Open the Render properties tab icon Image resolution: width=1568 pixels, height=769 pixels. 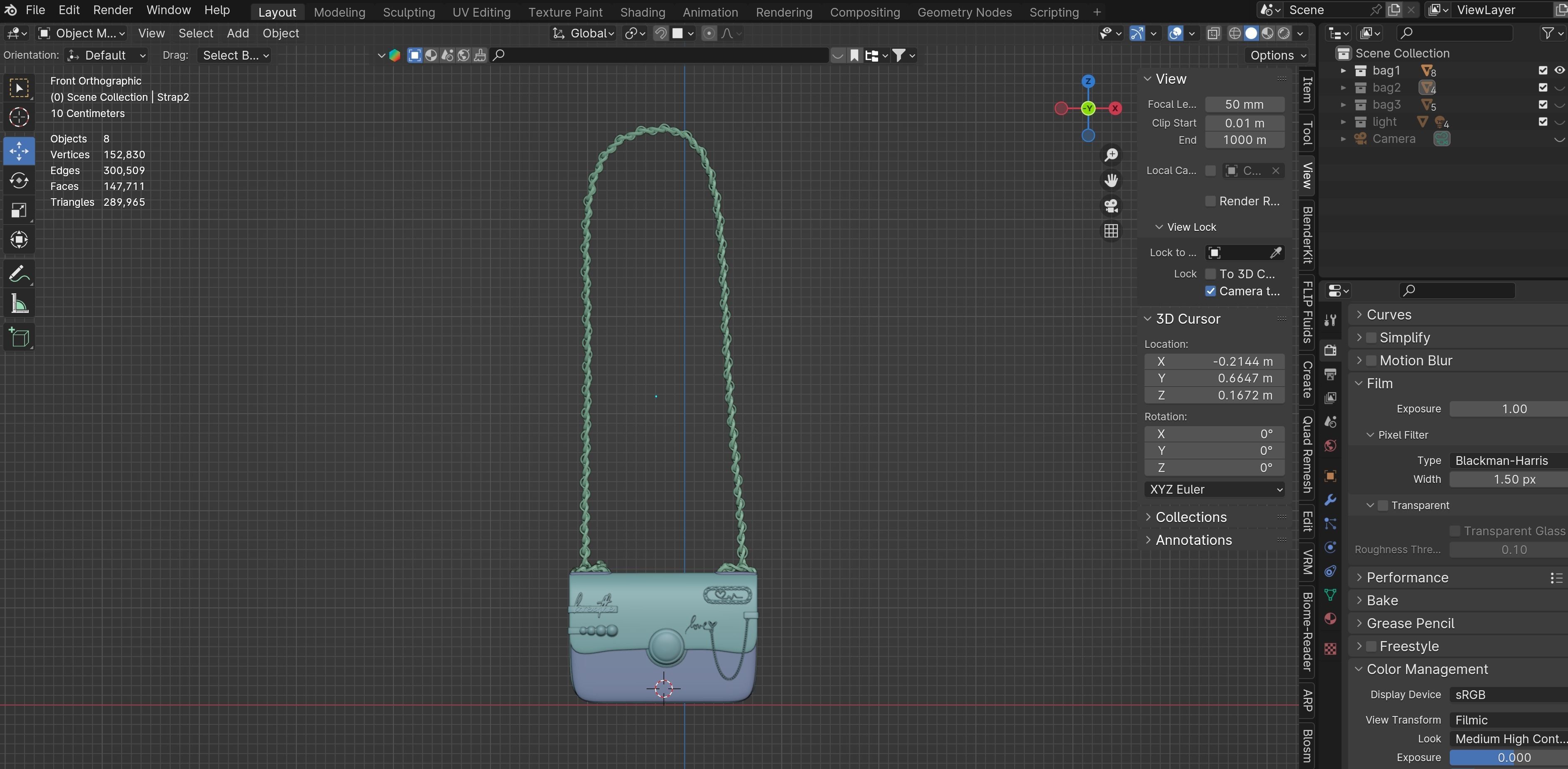(1330, 350)
